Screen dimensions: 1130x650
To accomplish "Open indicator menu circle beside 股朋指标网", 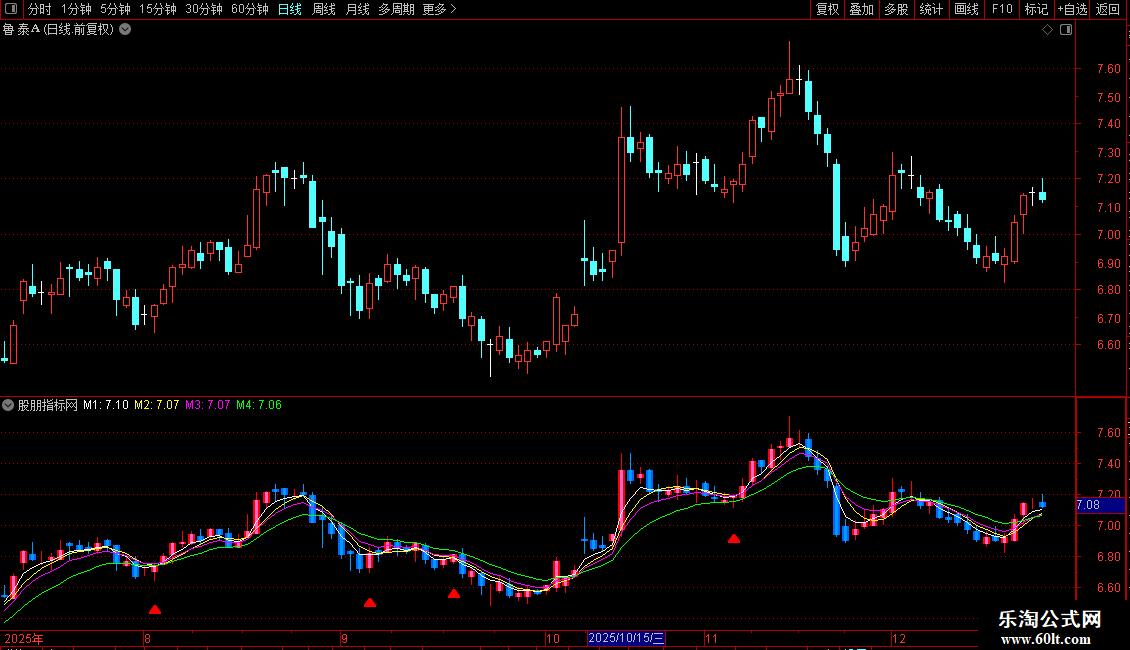I will [8, 405].
